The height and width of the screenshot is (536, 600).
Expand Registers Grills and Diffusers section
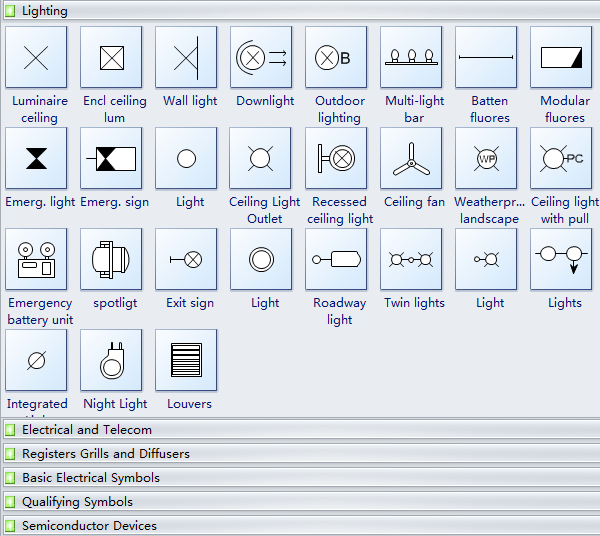(105, 454)
